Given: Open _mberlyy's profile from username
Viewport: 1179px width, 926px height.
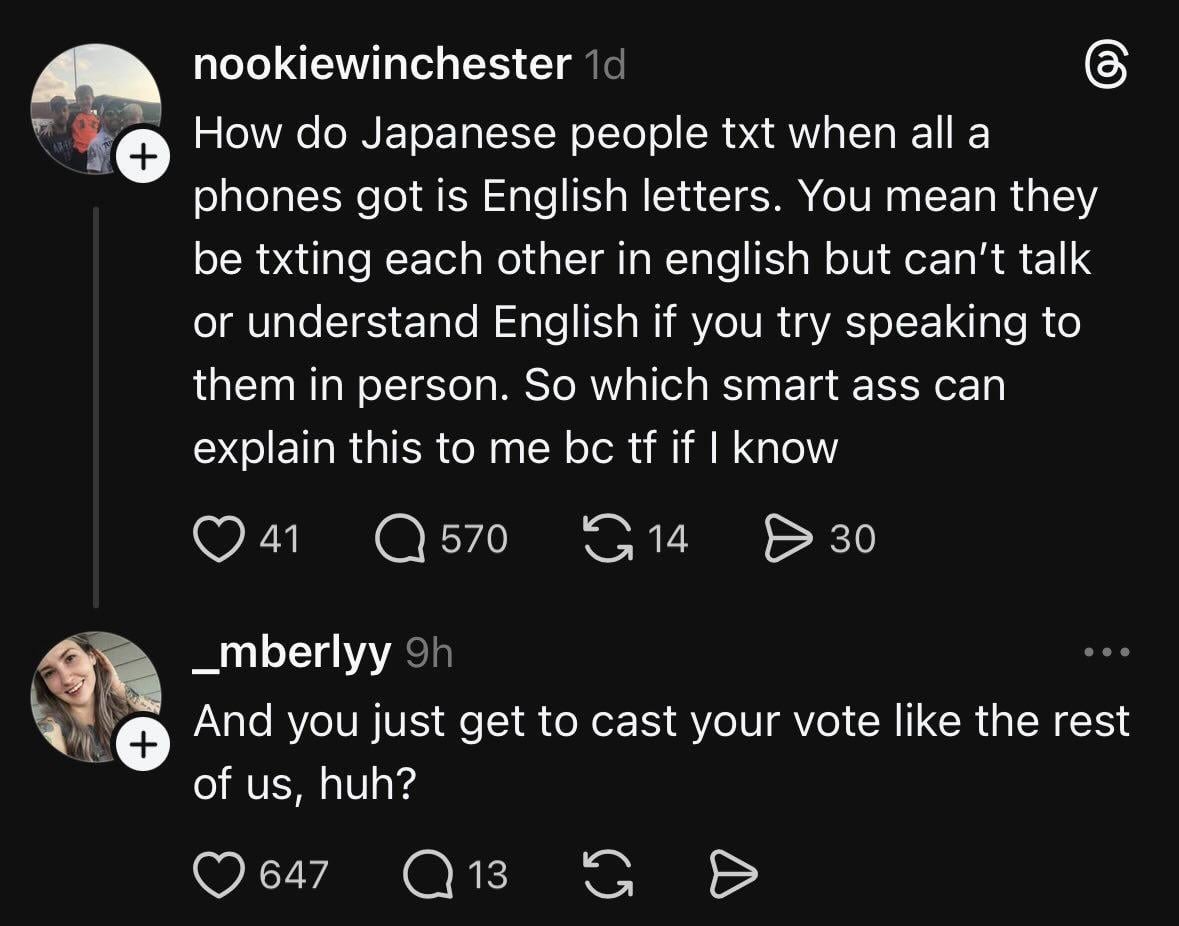Looking at the screenshot, I should (291, 653).
